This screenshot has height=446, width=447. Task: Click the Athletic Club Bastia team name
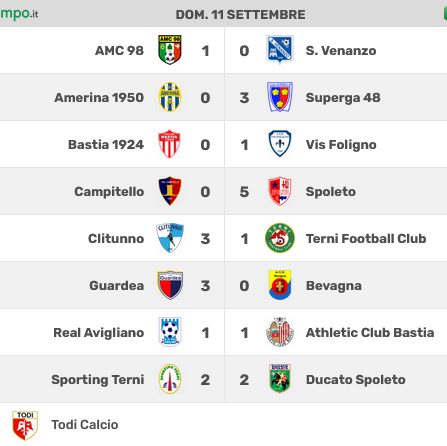tap(370, 332)
